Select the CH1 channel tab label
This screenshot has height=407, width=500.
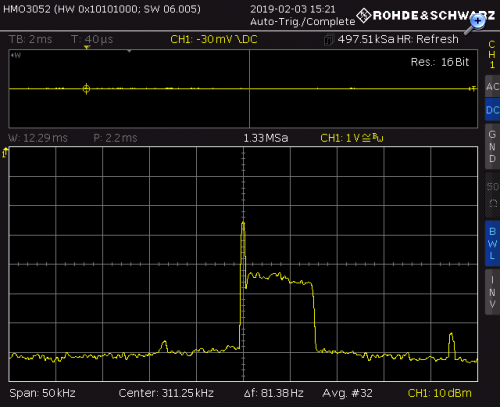492,54
